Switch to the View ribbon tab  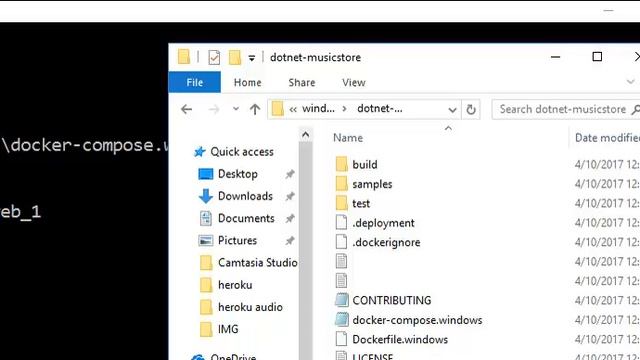pos(353,82)
